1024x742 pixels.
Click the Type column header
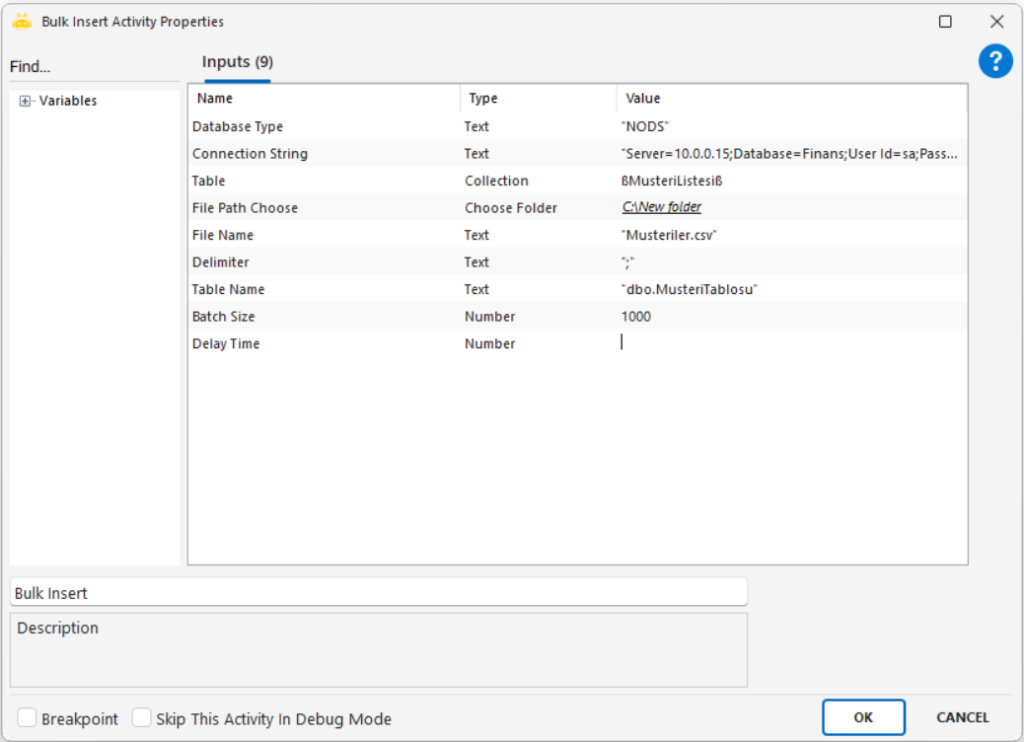tap(538, 98)
